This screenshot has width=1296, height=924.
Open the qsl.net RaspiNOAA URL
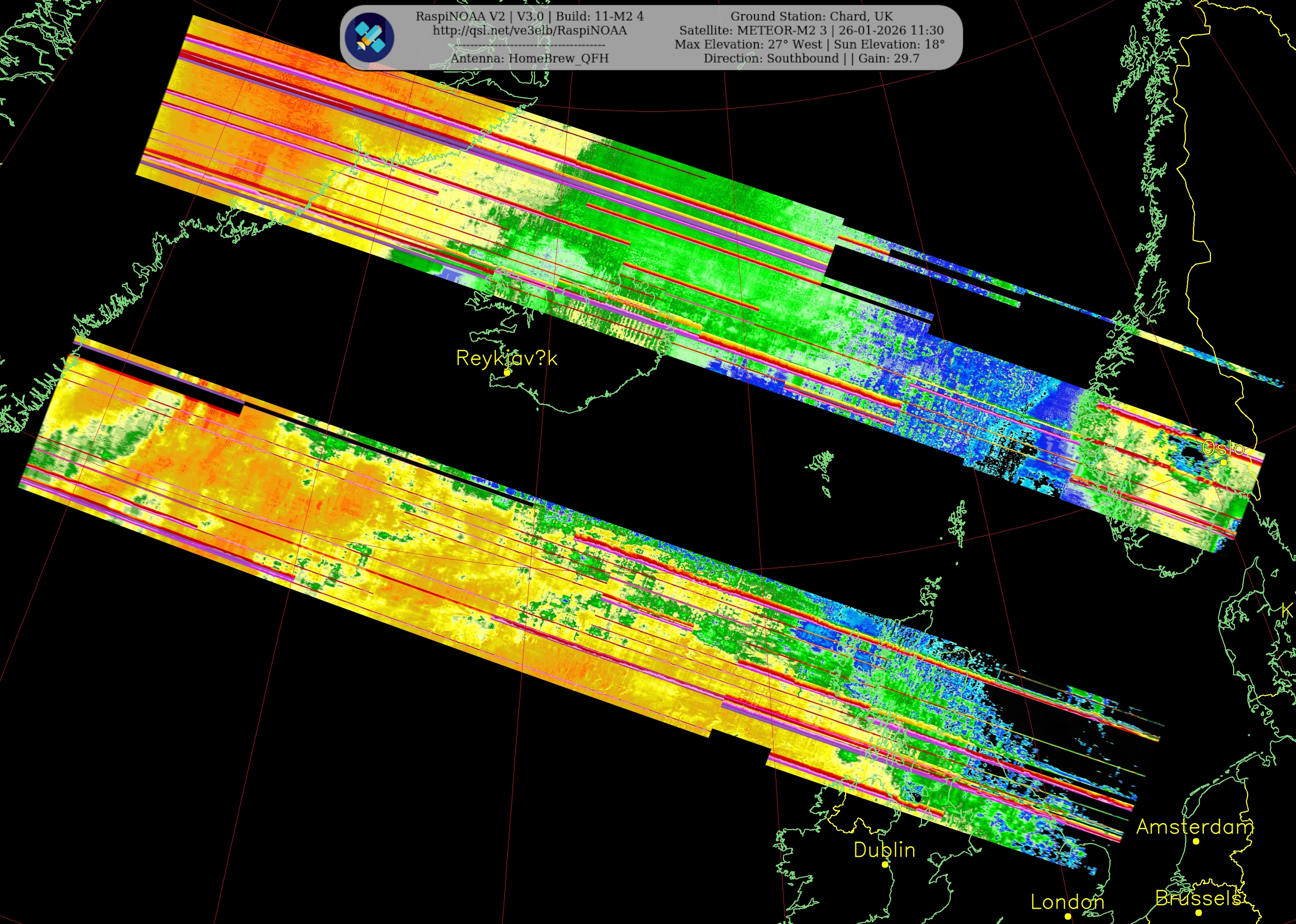click(529, 31)
